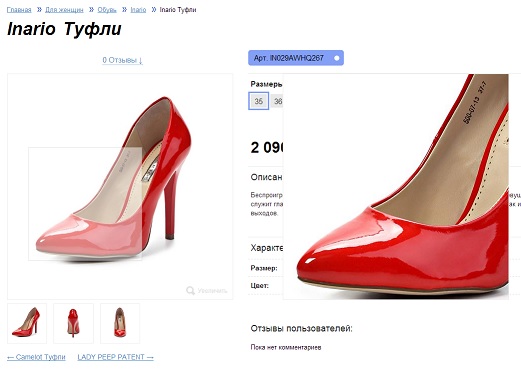Image resolution: width=521 pixels, height=370 pixels.
Task: Open the back-view shoe thumbnail
Action: 73,323
